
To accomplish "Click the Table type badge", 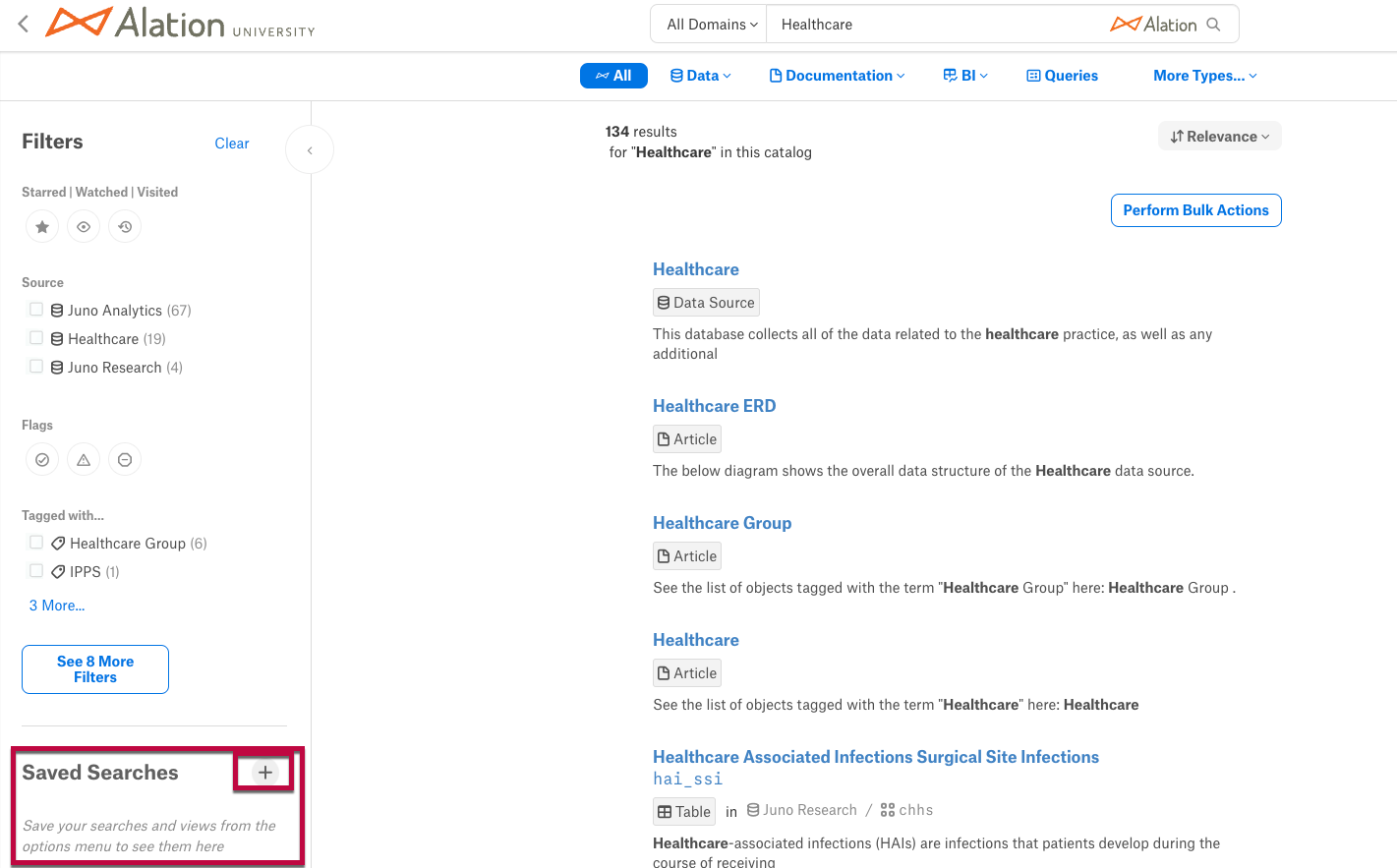I will coord(684,812).
